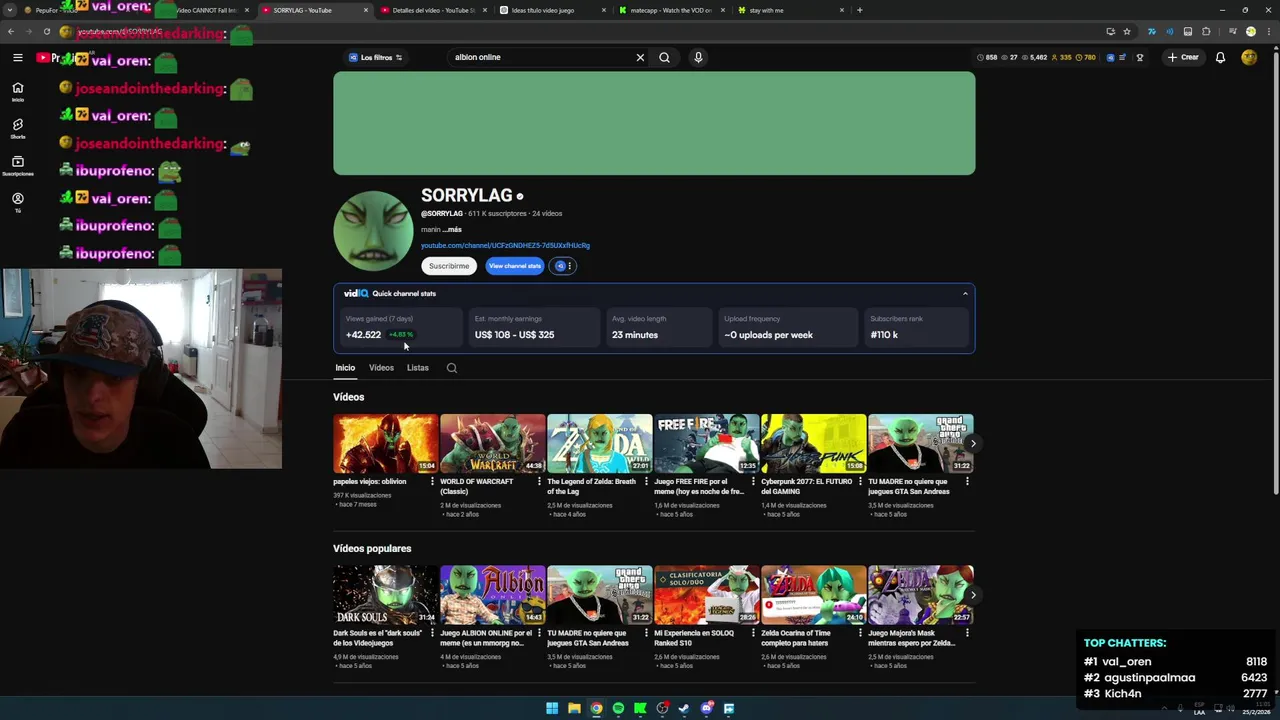The image size is (1280, 720).
Task: Open Steam from the taskbar
Action: [x=684, y=709]
